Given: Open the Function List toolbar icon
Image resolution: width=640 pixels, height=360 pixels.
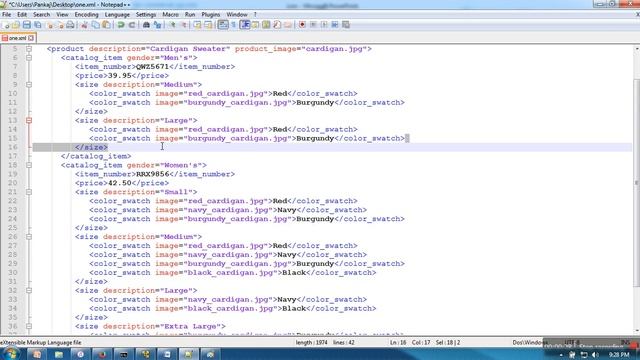Looking at the screenshot, I should tap(277, 25).
